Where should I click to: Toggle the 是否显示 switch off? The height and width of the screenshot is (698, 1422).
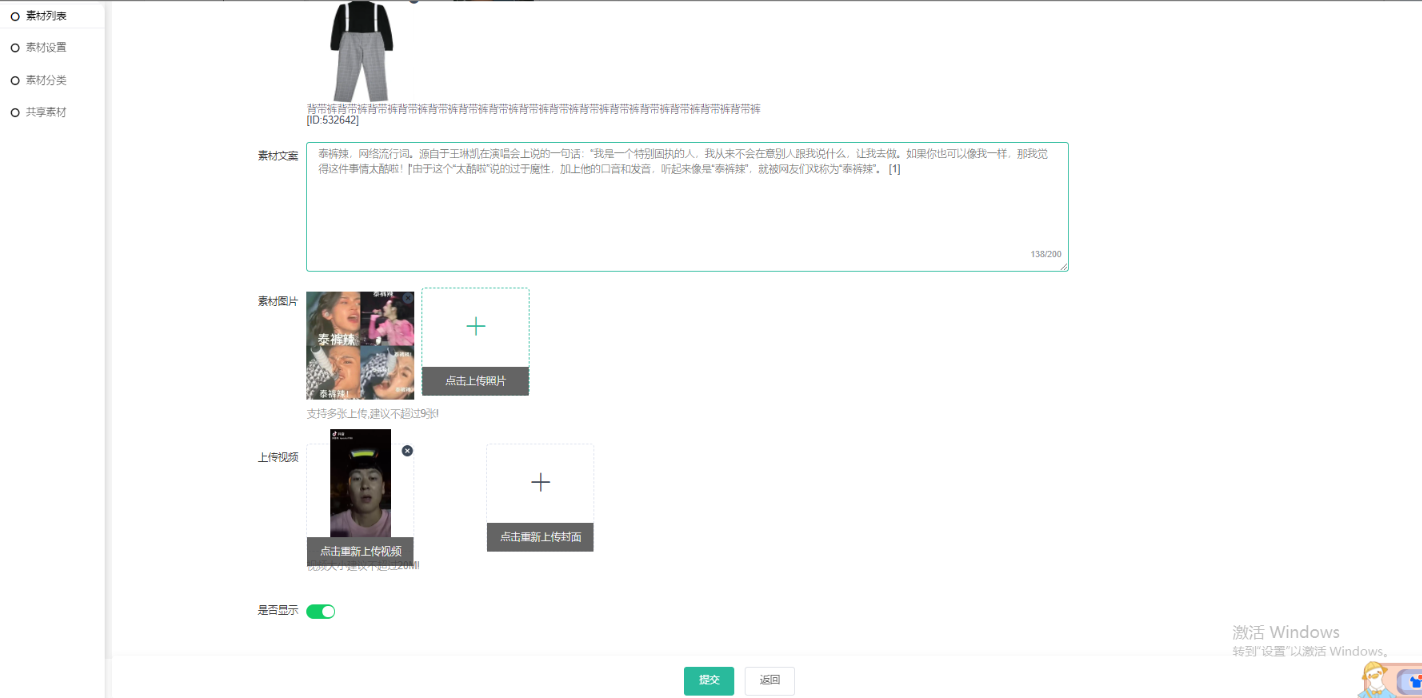(320, 611)
